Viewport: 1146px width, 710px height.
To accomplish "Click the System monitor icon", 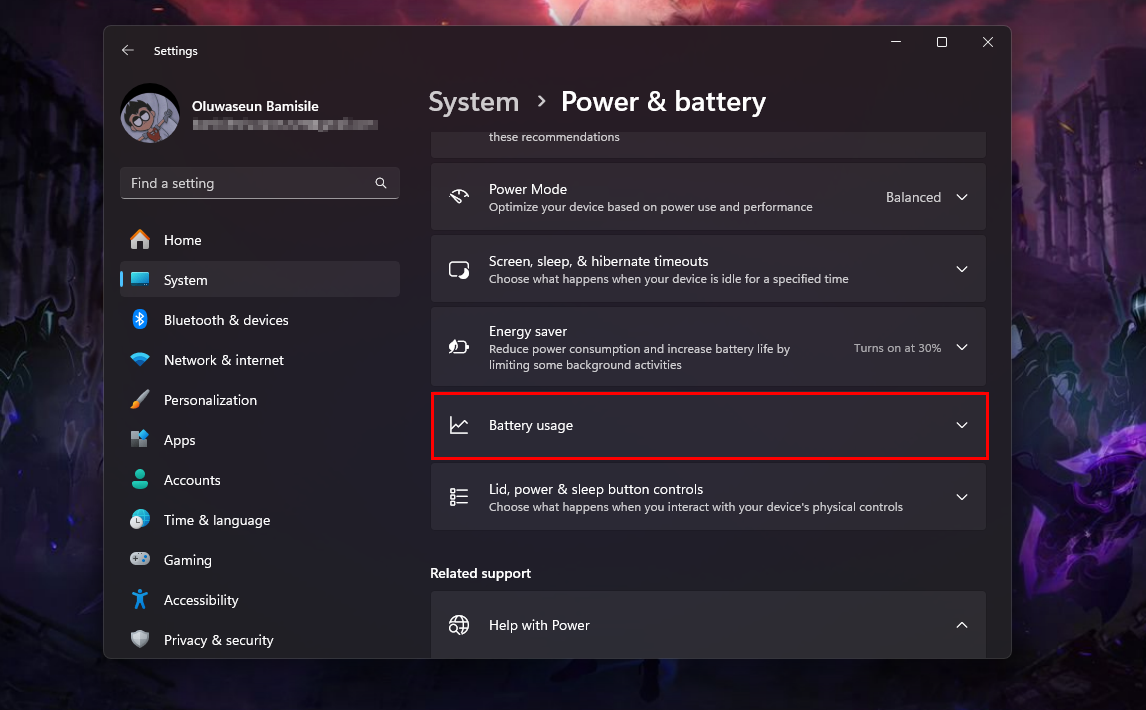I will (140, 279).
